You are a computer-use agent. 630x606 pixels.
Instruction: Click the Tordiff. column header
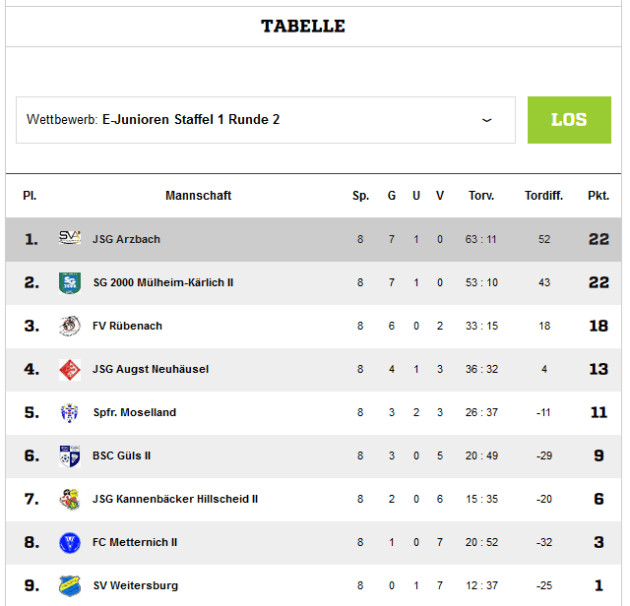(544, 196)
